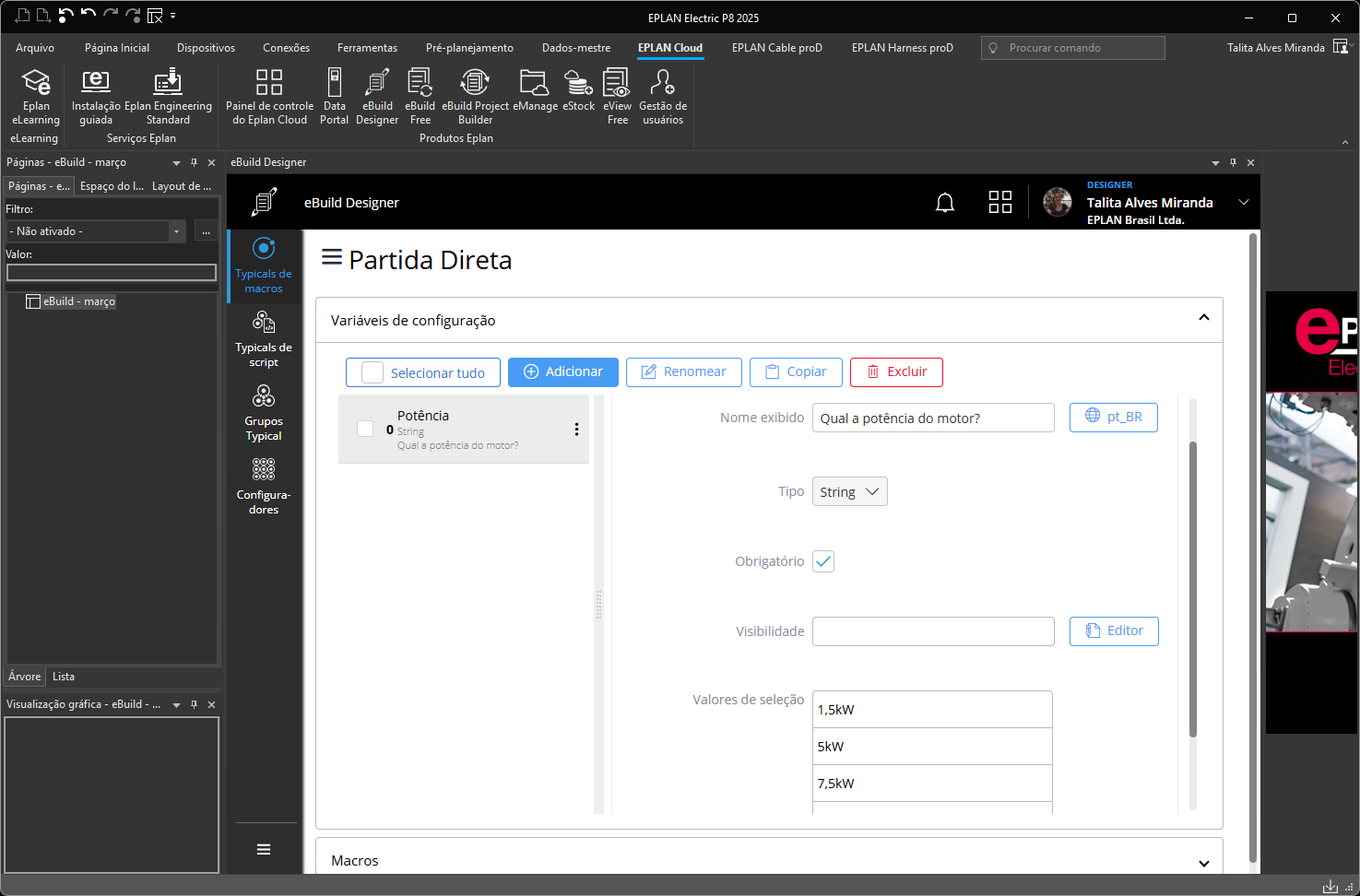Screen dimensions: 1360x896
Task: Click the Excluir button
Action: pyautogui.click(x=896, y=371)
